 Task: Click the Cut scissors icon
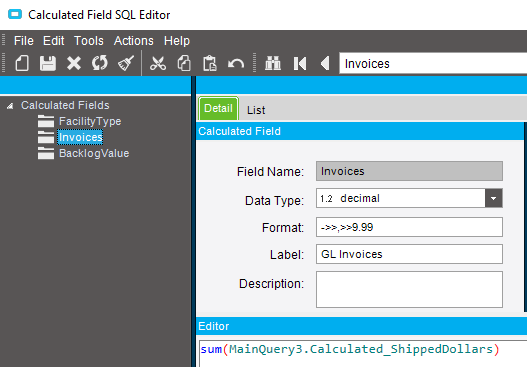[158, 63]
